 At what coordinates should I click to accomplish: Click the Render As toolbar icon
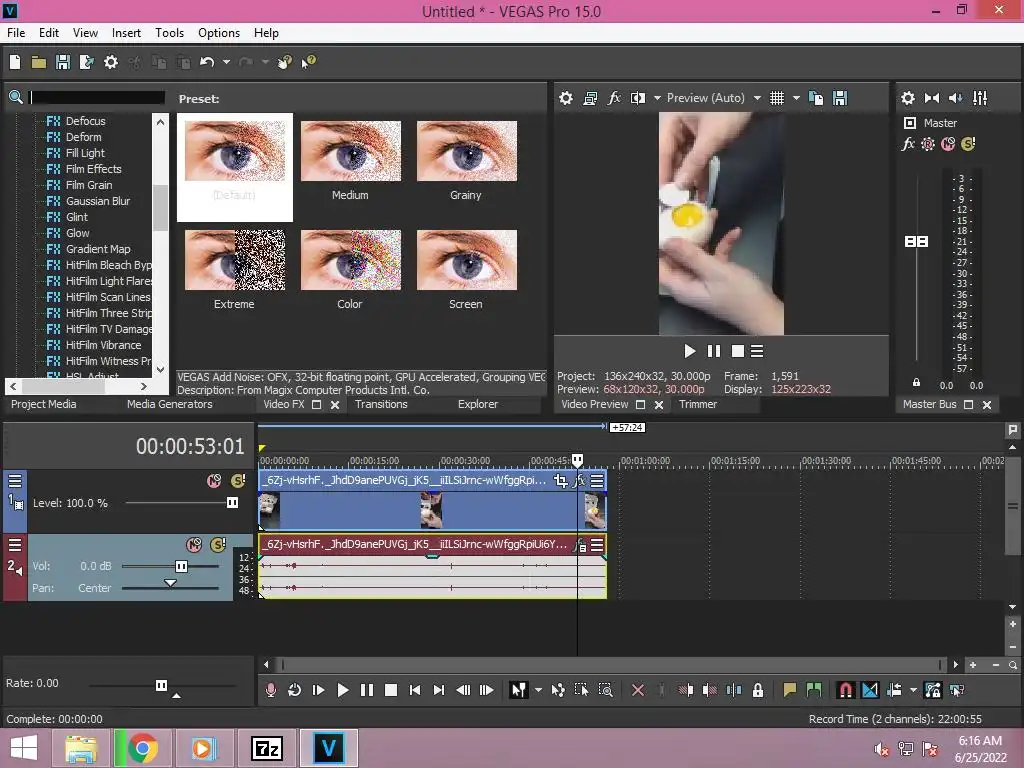pyautogui.click(x=86, y=62)
